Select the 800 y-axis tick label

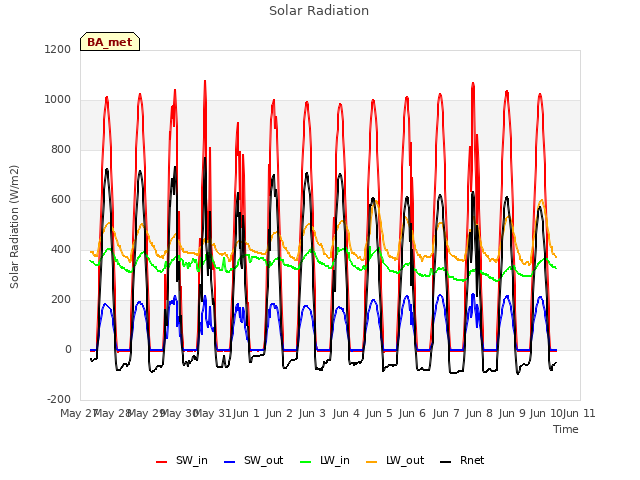click(x=61, y=149)
